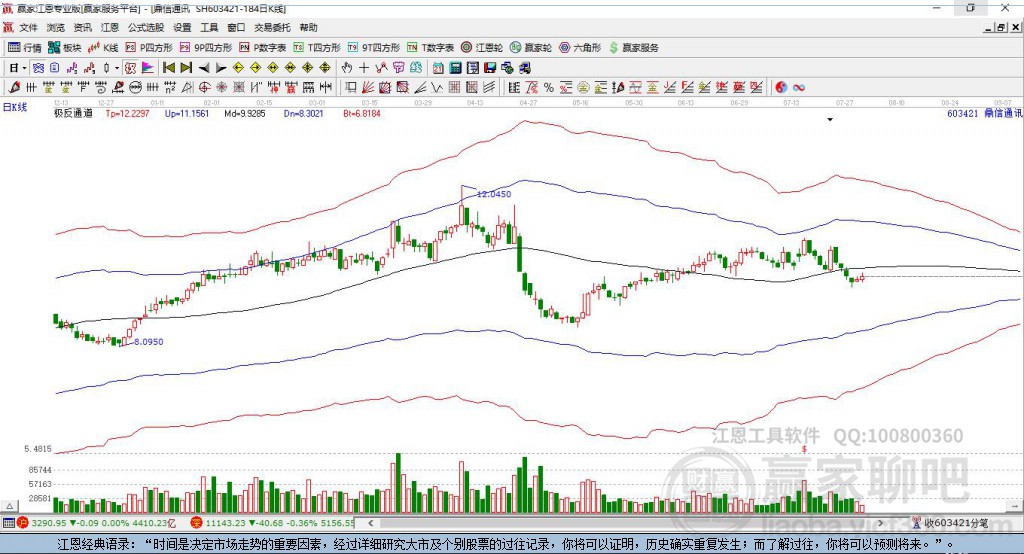Click the truck icon in toolbar
Image resolution: width=1024 pixels, height=554 pixels.
[524, 68]
